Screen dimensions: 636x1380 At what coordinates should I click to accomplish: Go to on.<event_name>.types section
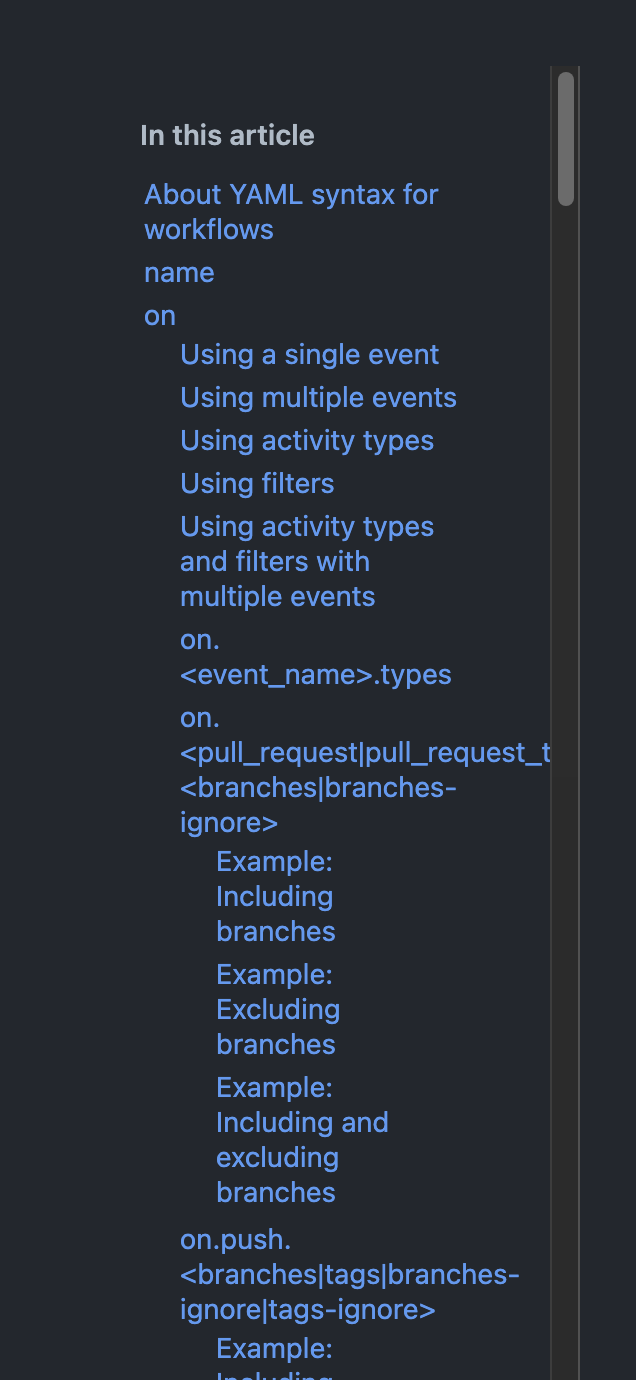[316, 657]
